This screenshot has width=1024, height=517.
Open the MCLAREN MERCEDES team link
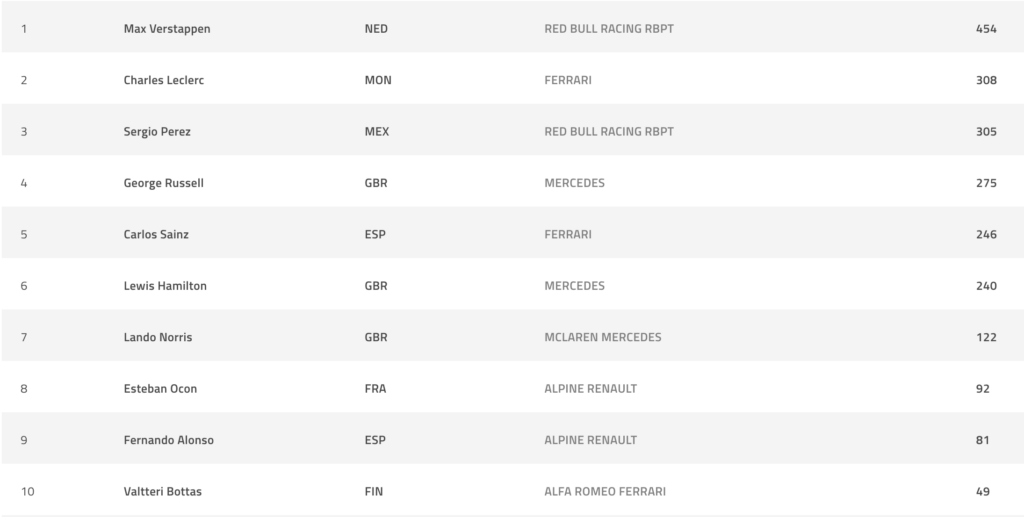pos(603,337)
